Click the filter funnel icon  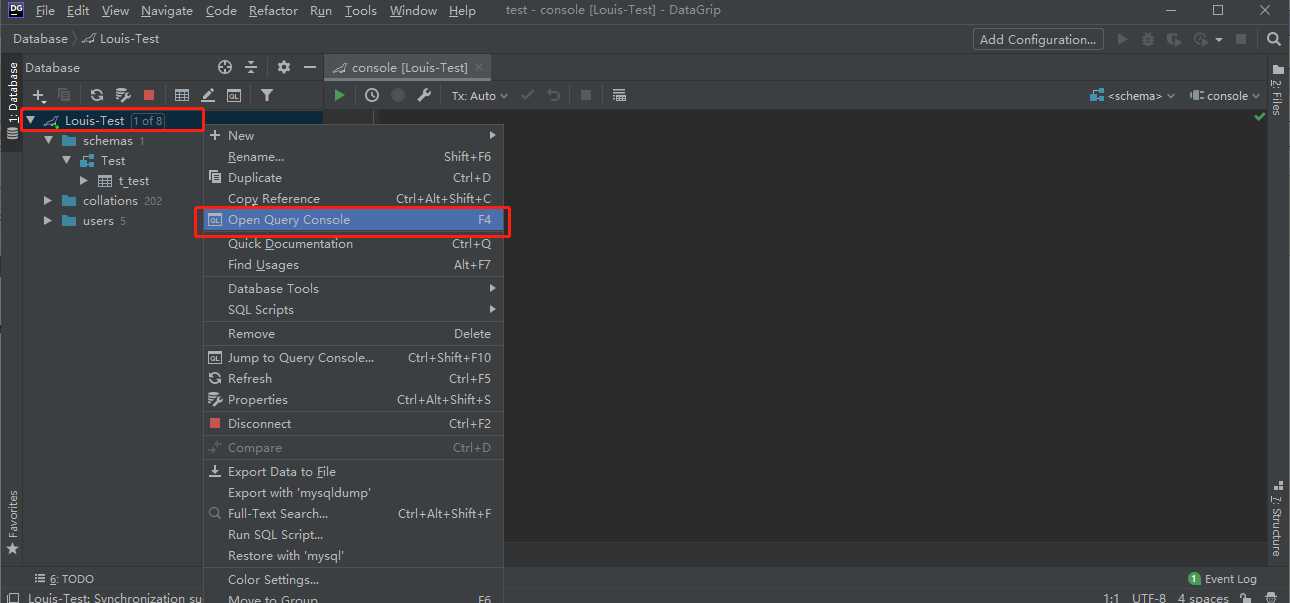click(267, 95)
